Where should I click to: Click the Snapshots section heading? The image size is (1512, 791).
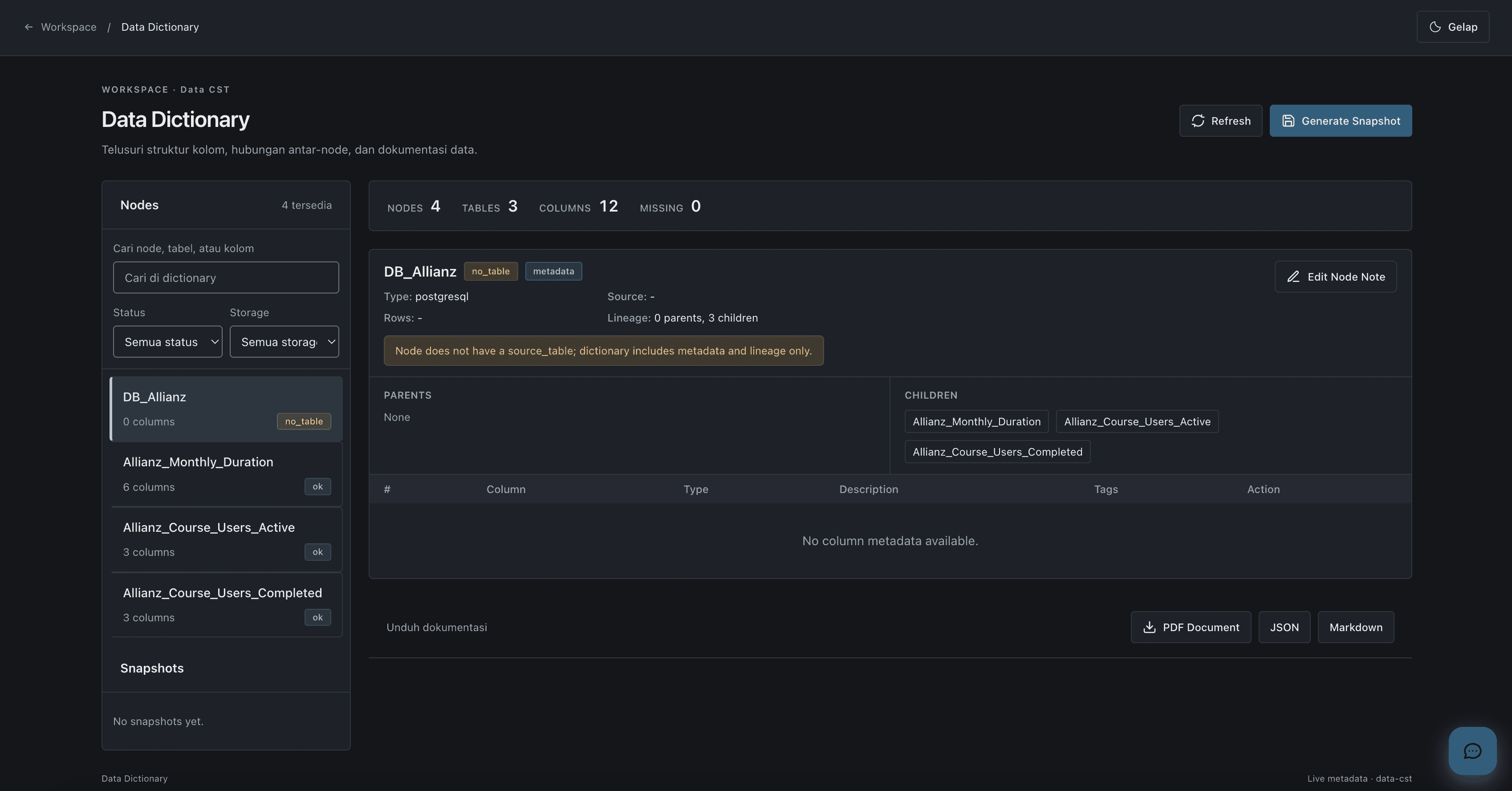click(x=152, y=668)
